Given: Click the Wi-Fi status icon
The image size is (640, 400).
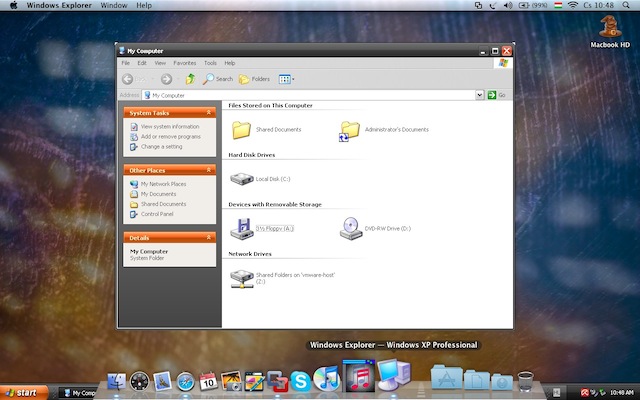Looking at the screenshot, I should pos(573,5).
